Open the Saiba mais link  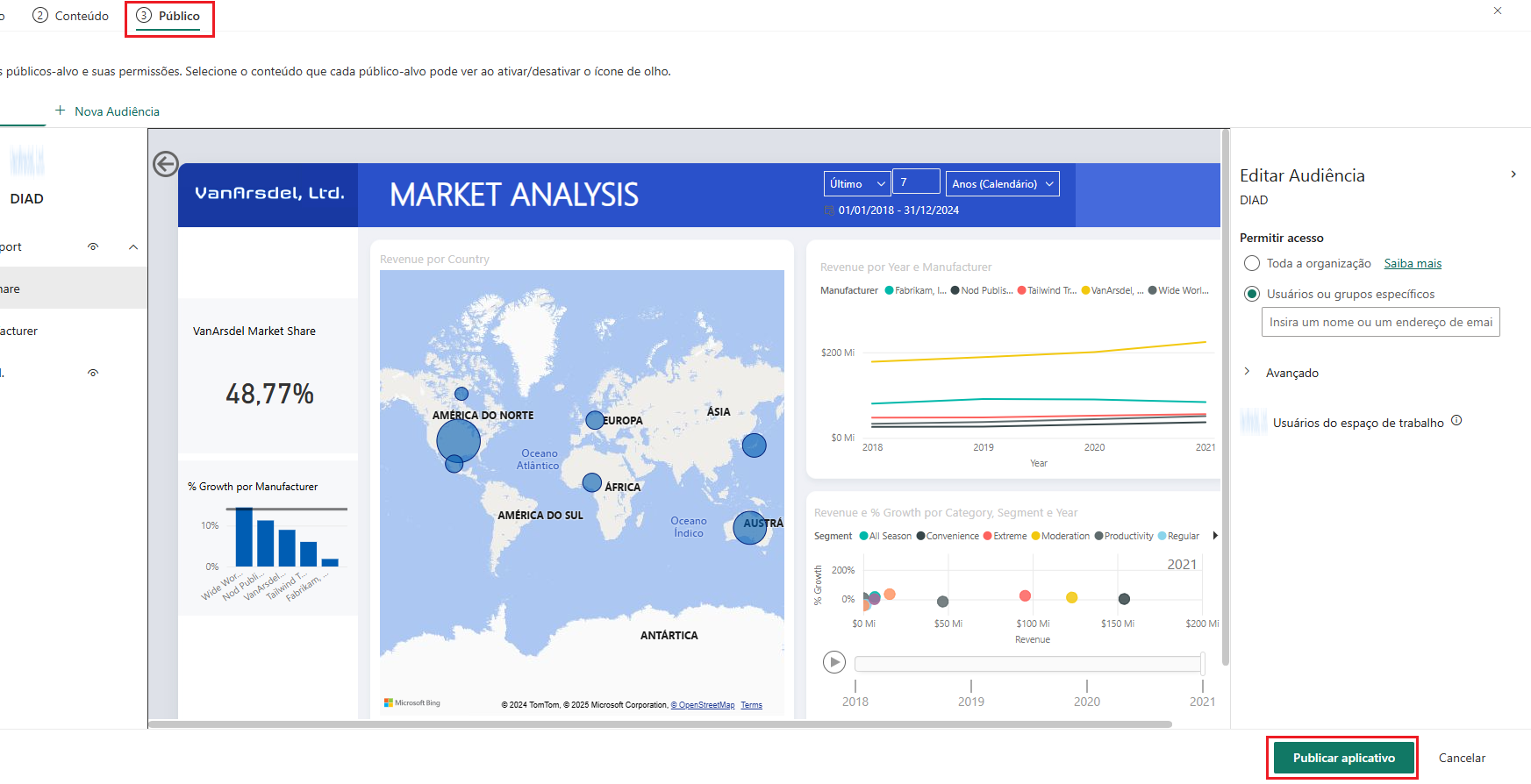tap(1413, 264)
